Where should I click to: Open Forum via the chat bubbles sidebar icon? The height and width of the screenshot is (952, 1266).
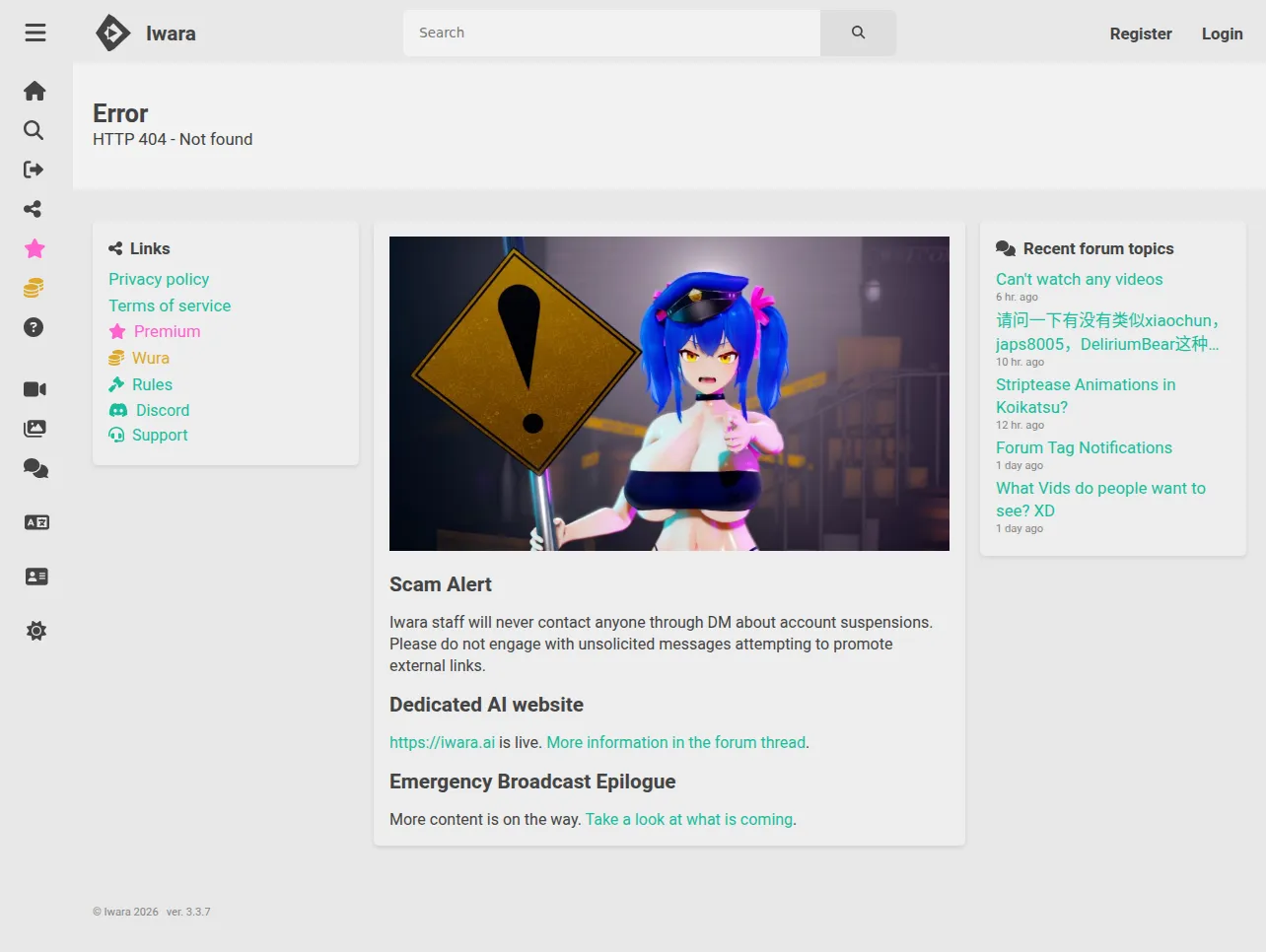point(35,468)
